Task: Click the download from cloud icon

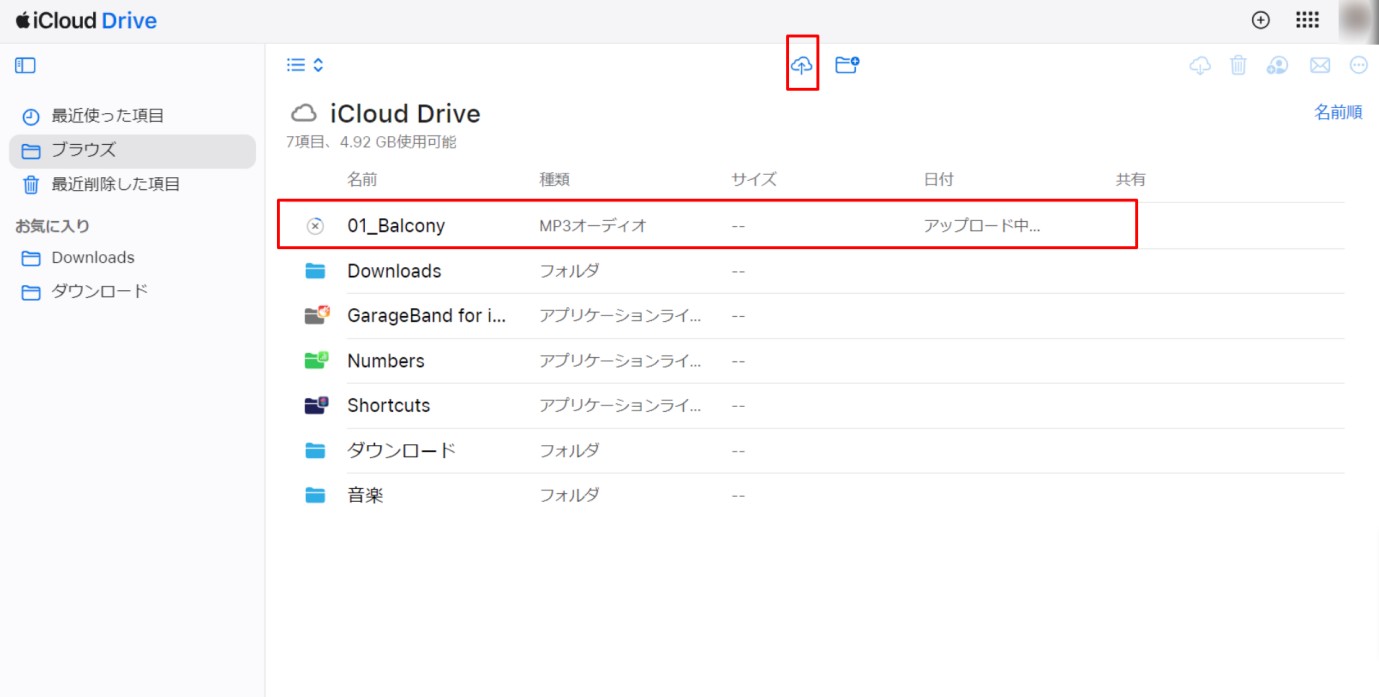Action: coord(1200,65)
